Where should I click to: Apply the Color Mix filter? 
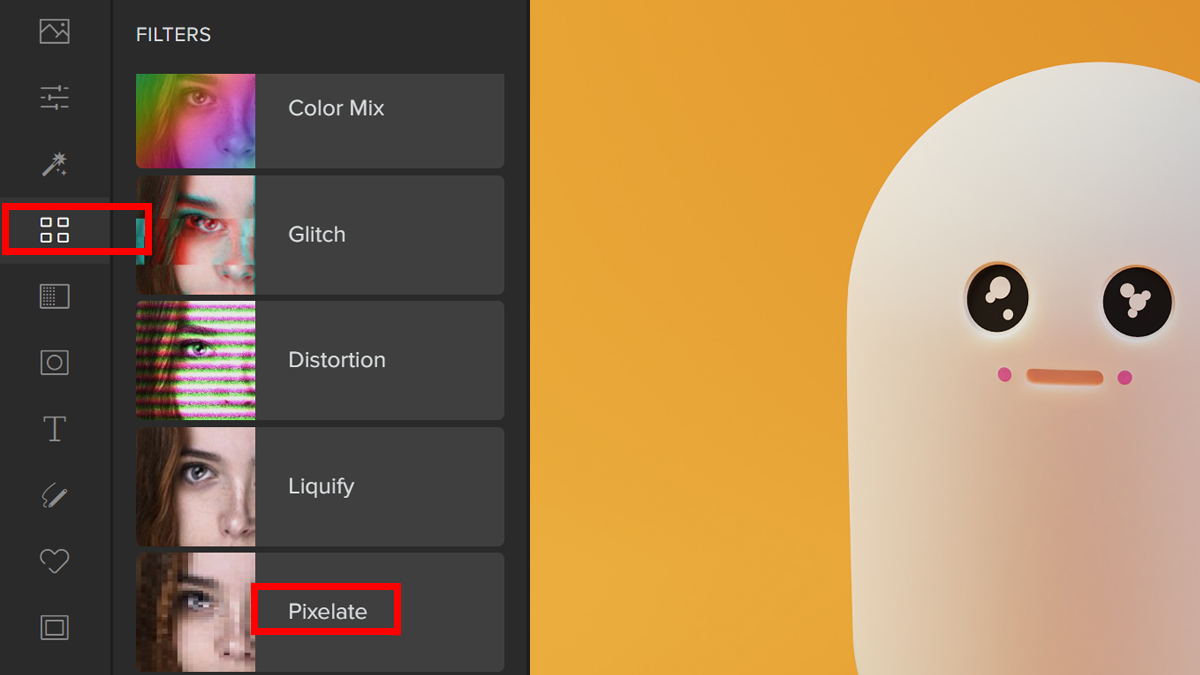pyautogui.click(x=336, y=109)
